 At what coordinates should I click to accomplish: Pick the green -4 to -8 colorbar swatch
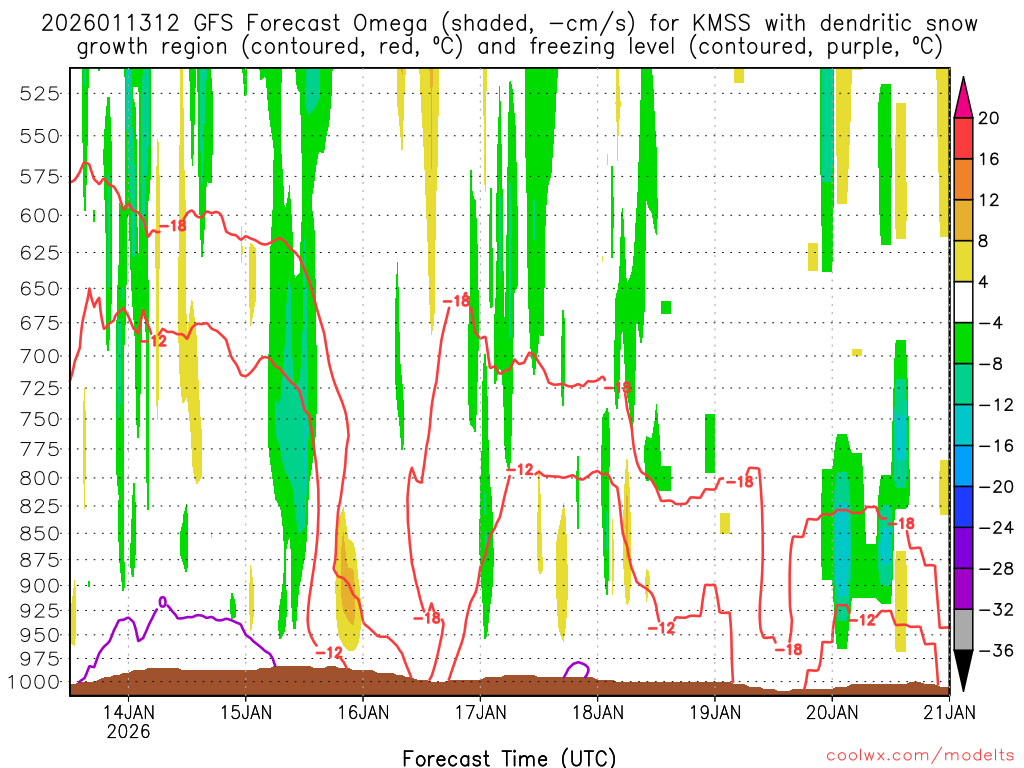(x=963, y=344)
